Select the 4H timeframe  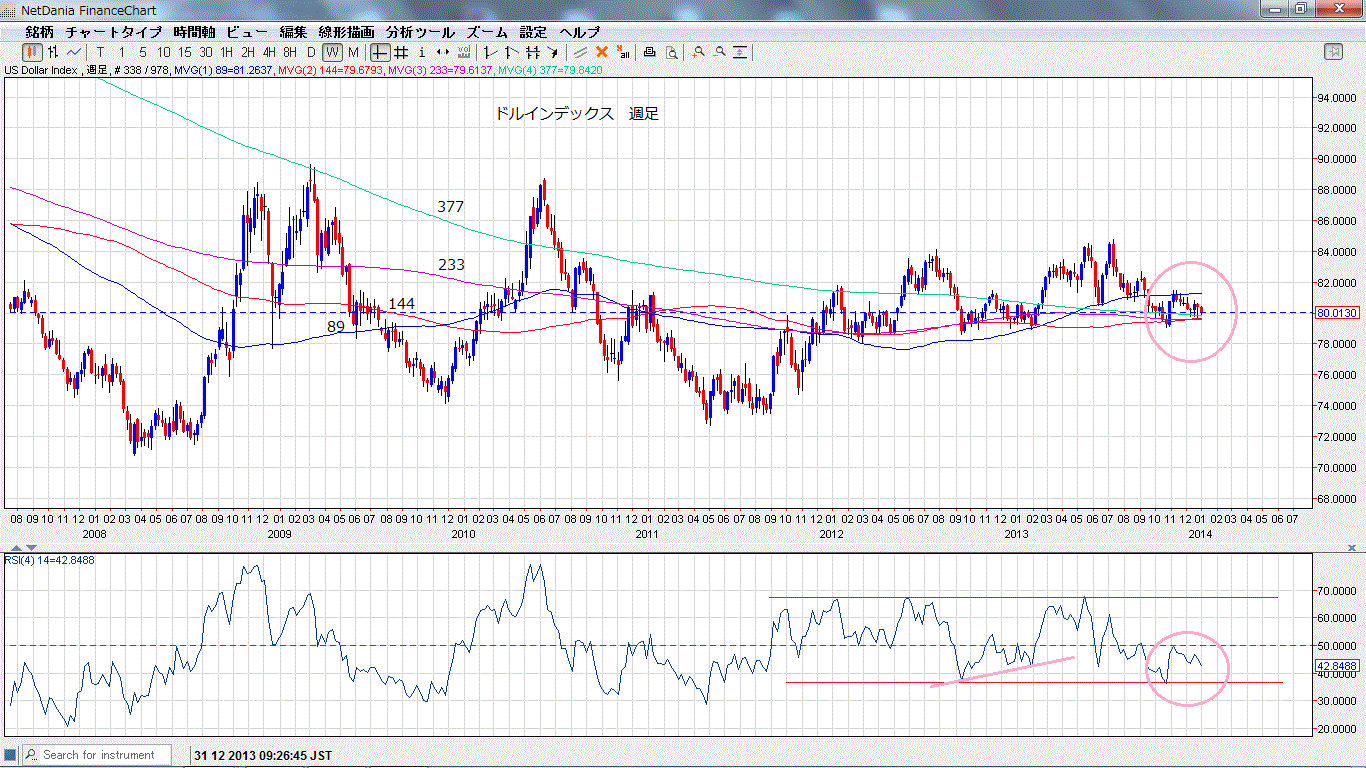click(x=269, y=52)
